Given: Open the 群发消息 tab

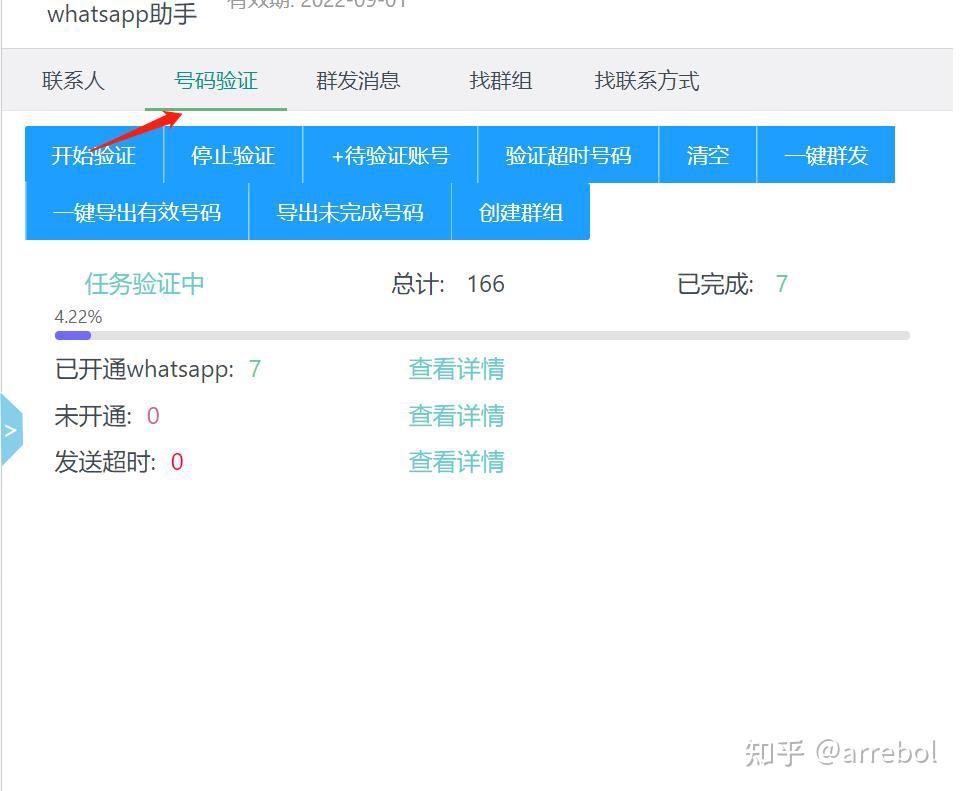Looking at the screenshot, I should coord(358,80).
